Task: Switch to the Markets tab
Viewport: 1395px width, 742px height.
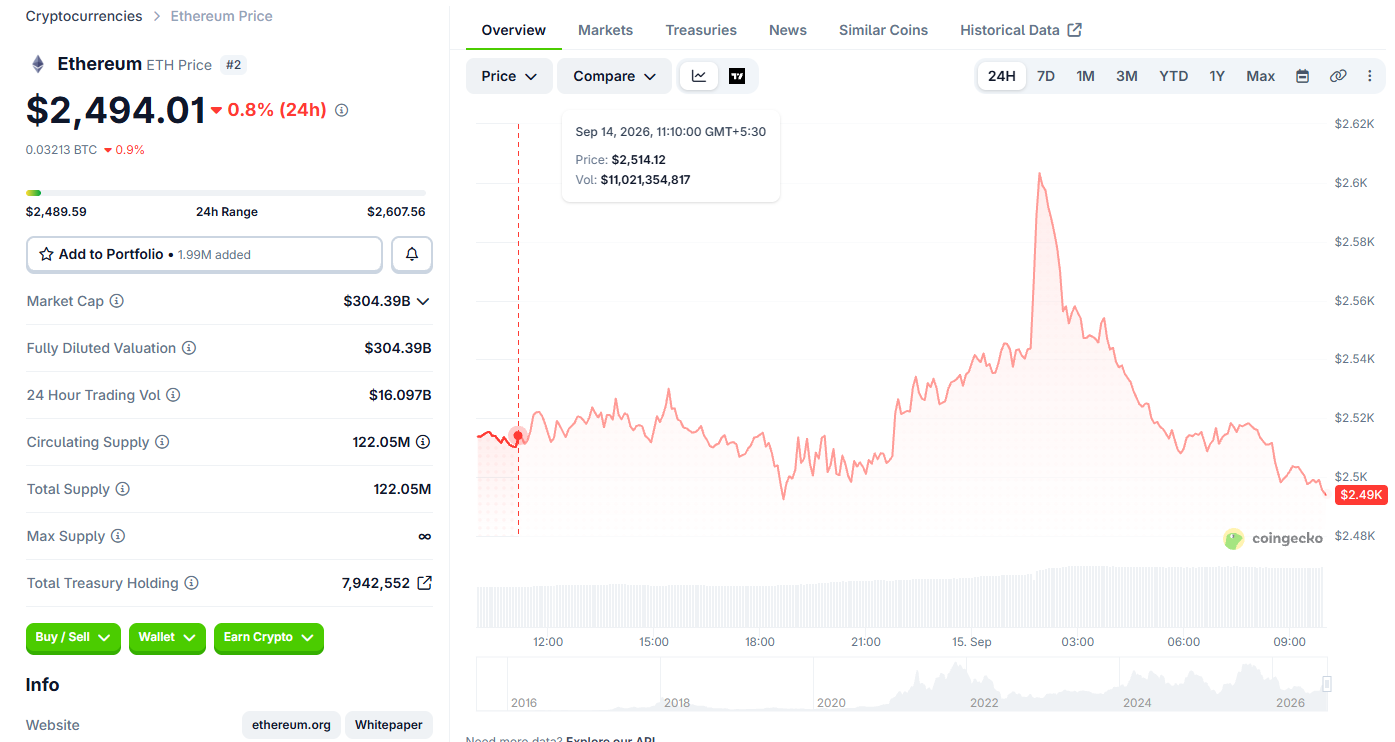Action: (605, 30)
